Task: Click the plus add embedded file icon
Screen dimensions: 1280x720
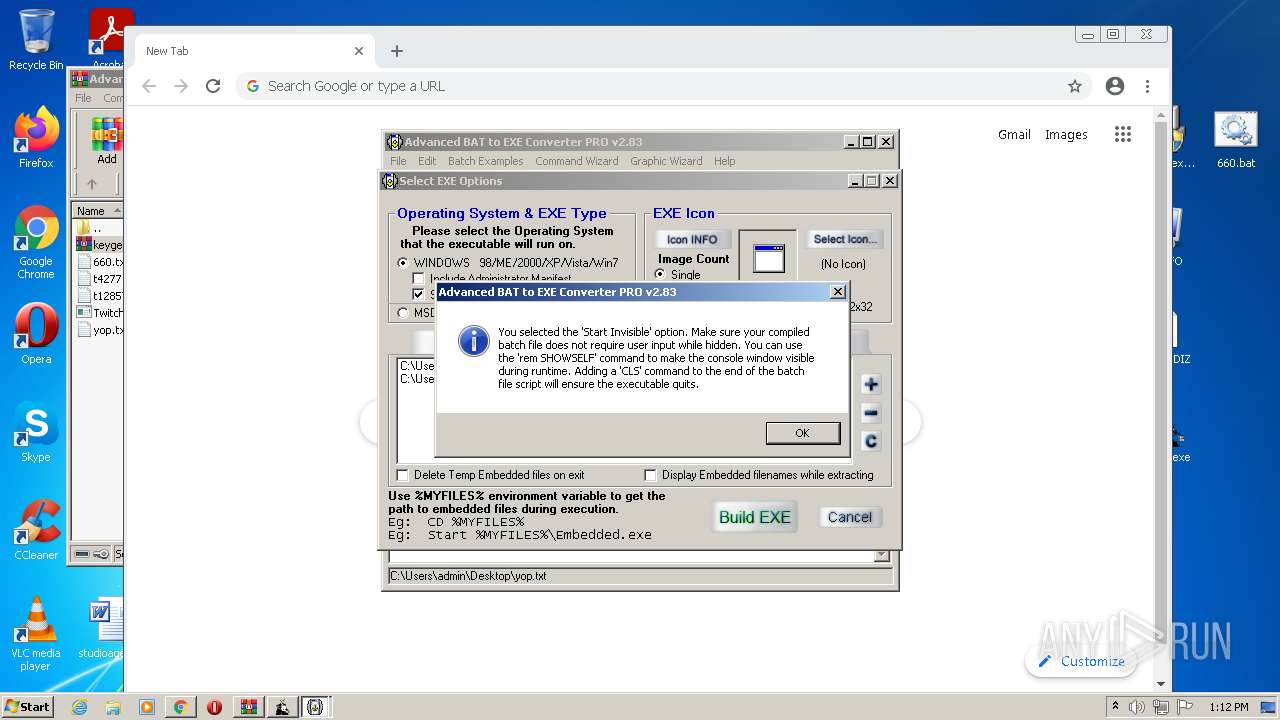Action: (870, 384)
